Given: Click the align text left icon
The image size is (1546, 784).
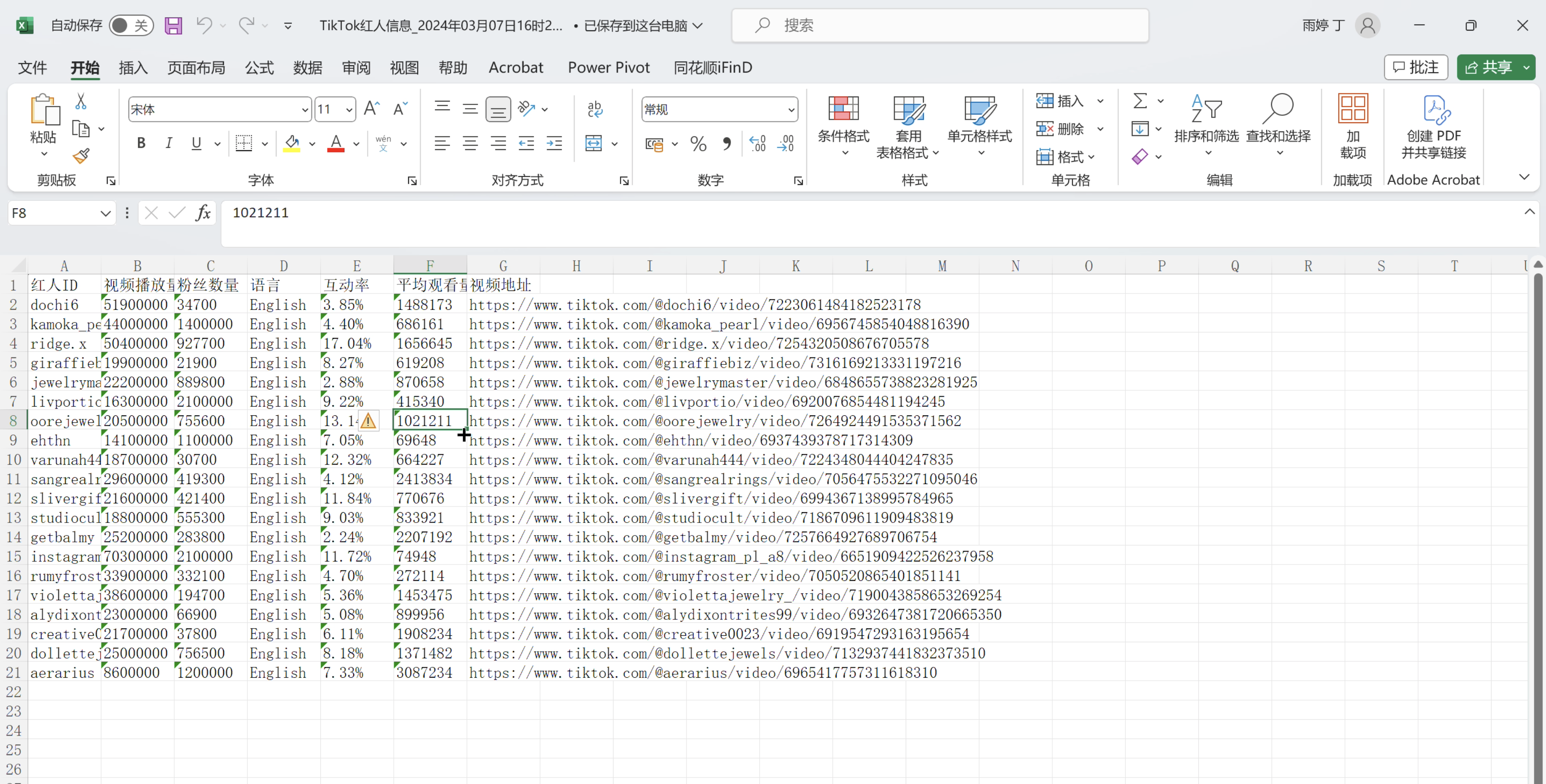Looking at the screenshot, I should click(x=442, y=143).
